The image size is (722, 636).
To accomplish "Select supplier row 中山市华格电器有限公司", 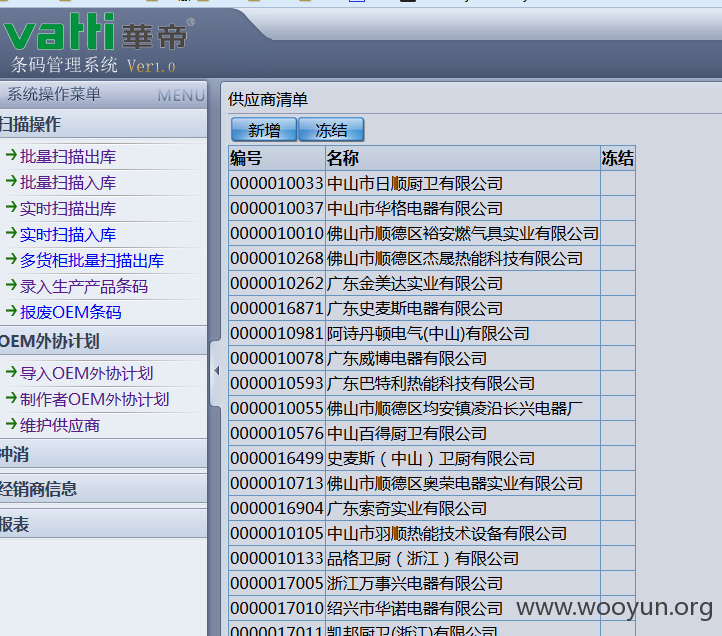I will point(432,209).
